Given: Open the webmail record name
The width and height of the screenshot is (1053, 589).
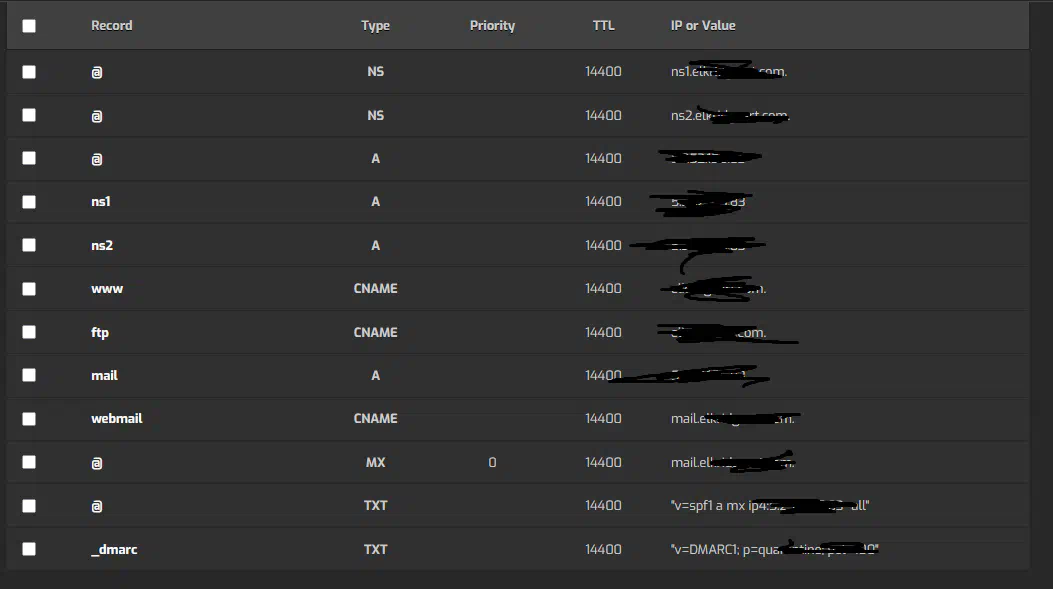Looking at the screenshot, I should click(x=117, y=418).
